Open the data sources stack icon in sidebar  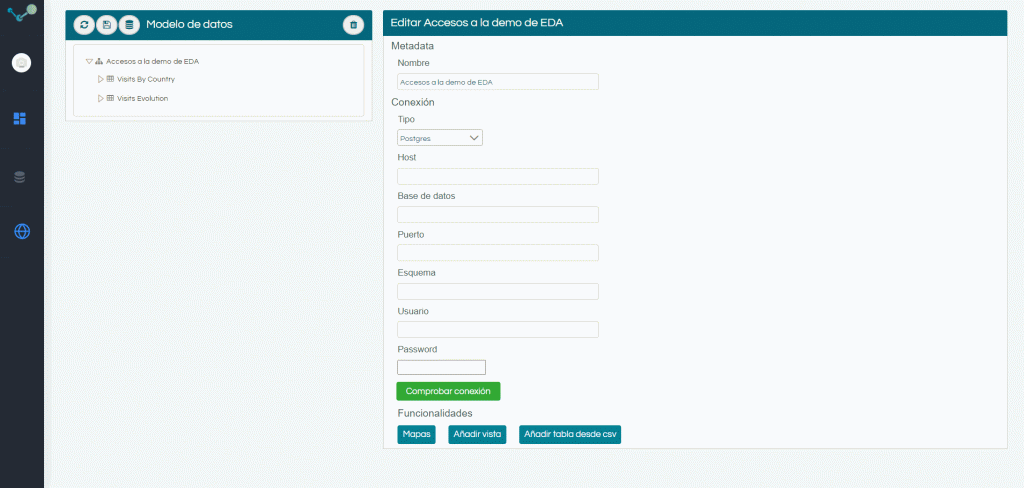20,177
